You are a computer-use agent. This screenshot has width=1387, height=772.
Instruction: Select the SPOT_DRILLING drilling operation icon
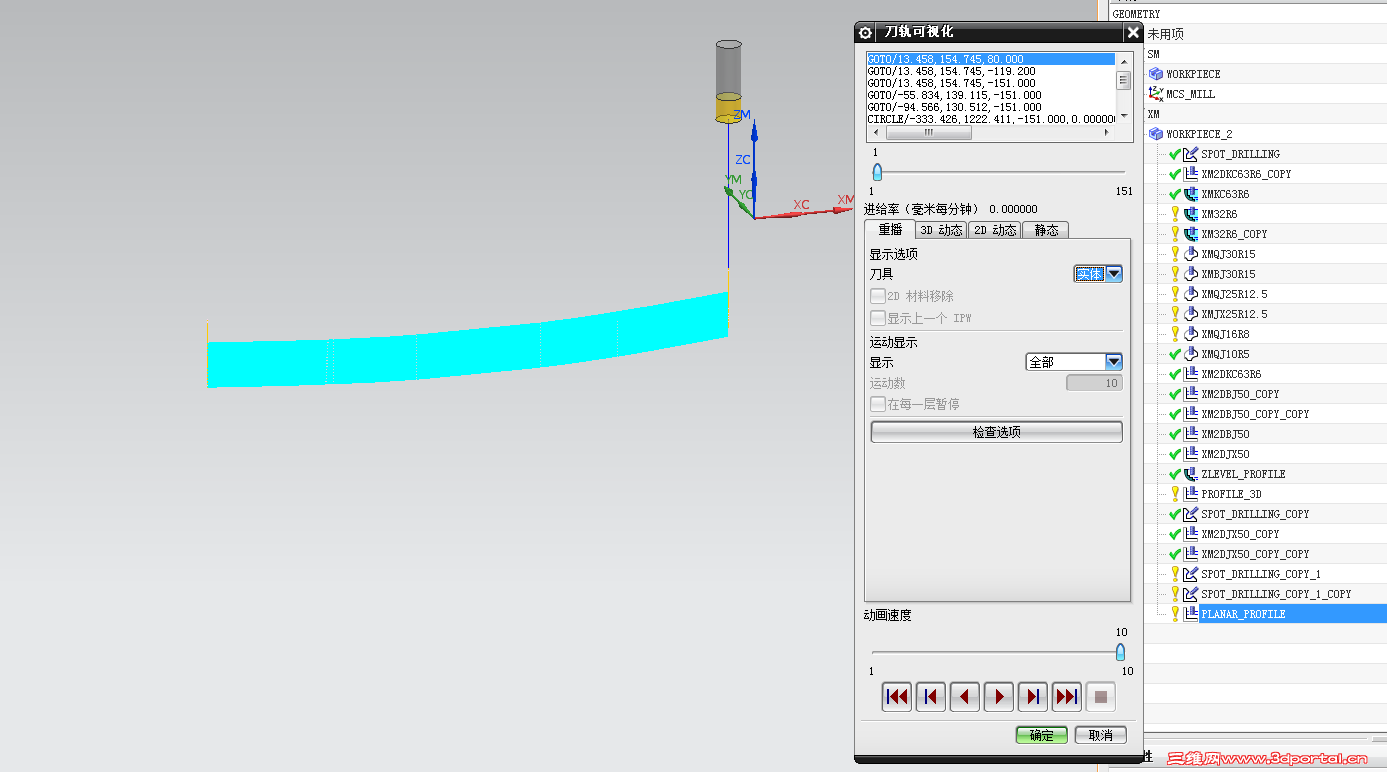click(x=1188, y=153)
